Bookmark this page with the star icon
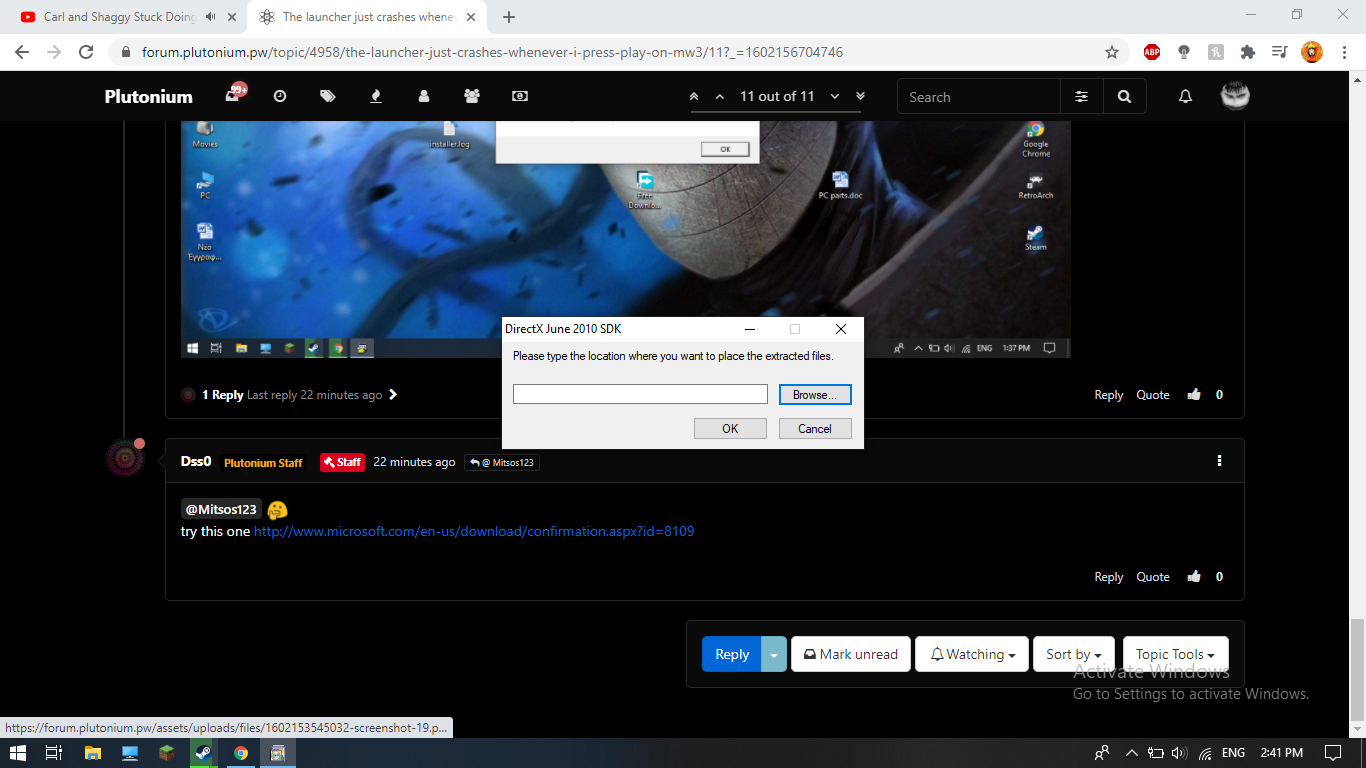The height and width of the screenshot is (768, 1366). 1112,52
